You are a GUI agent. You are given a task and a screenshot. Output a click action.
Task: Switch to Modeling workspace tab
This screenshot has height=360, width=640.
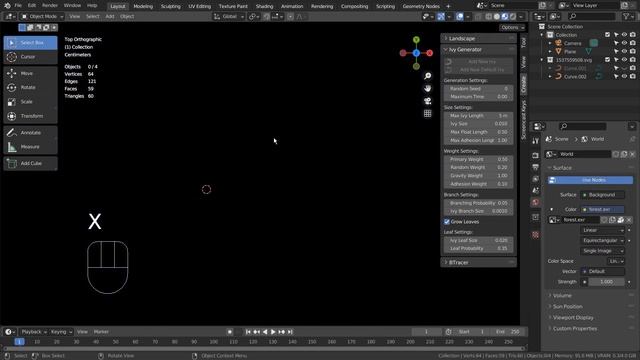[x=143, y=6]
